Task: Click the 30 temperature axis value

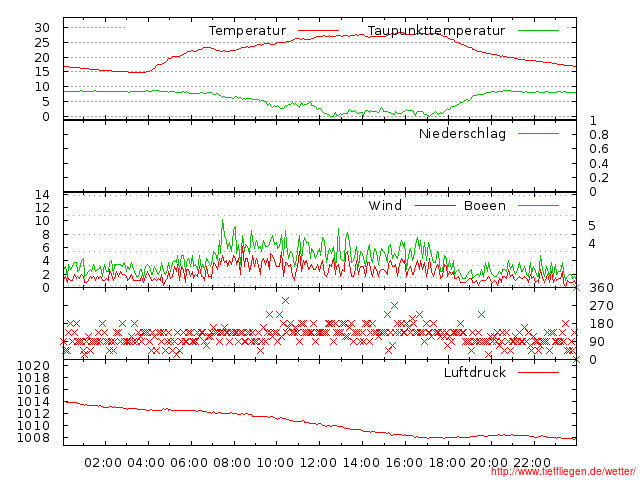Action: click(42, 28)
